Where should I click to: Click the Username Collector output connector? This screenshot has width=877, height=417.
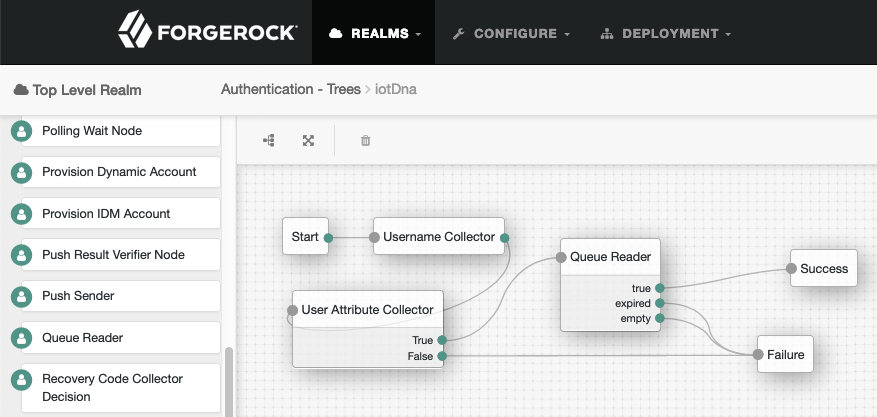pos(504,238)
